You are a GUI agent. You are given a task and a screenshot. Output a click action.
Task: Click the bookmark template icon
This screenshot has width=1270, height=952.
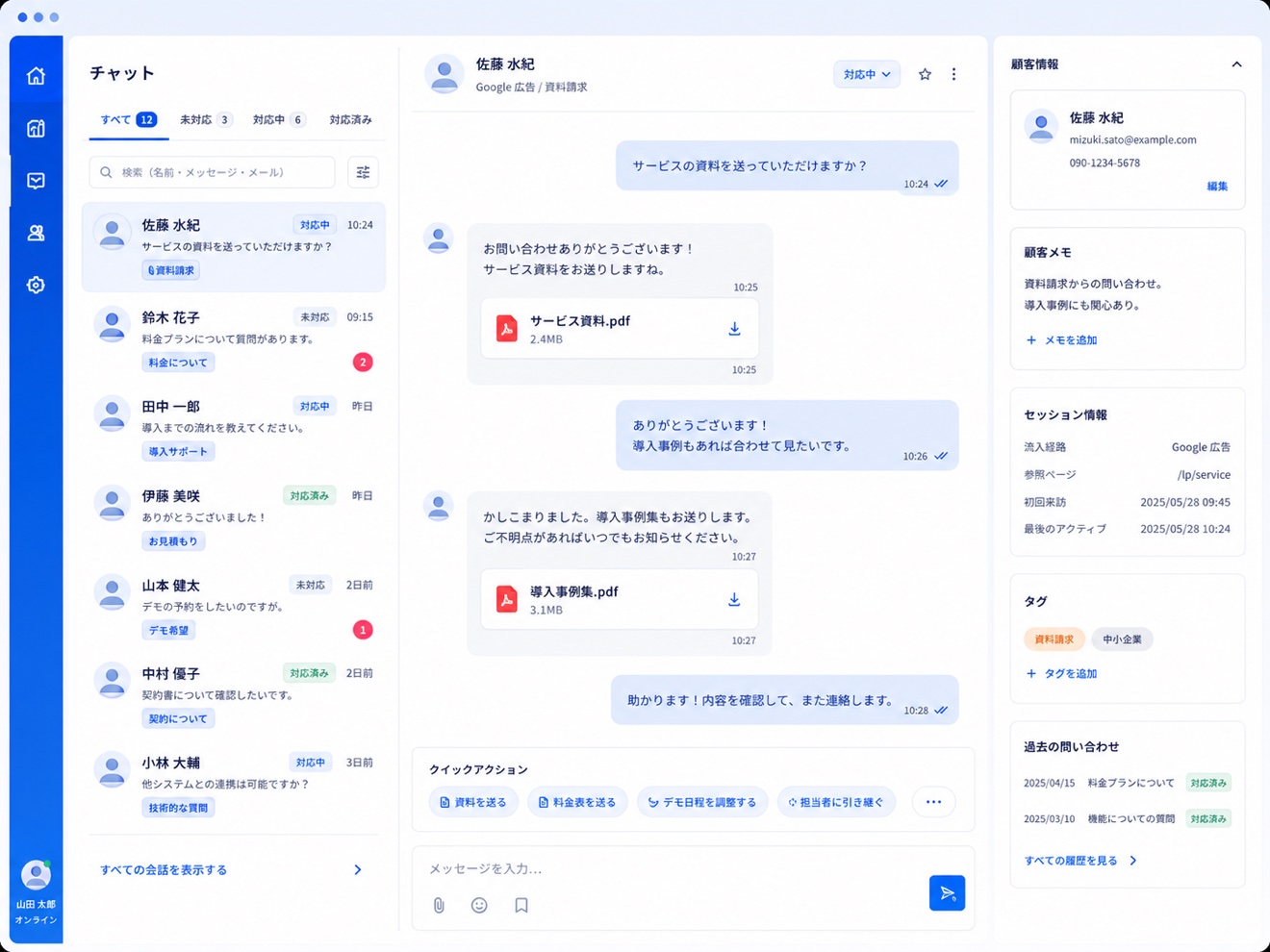[521, 905]
